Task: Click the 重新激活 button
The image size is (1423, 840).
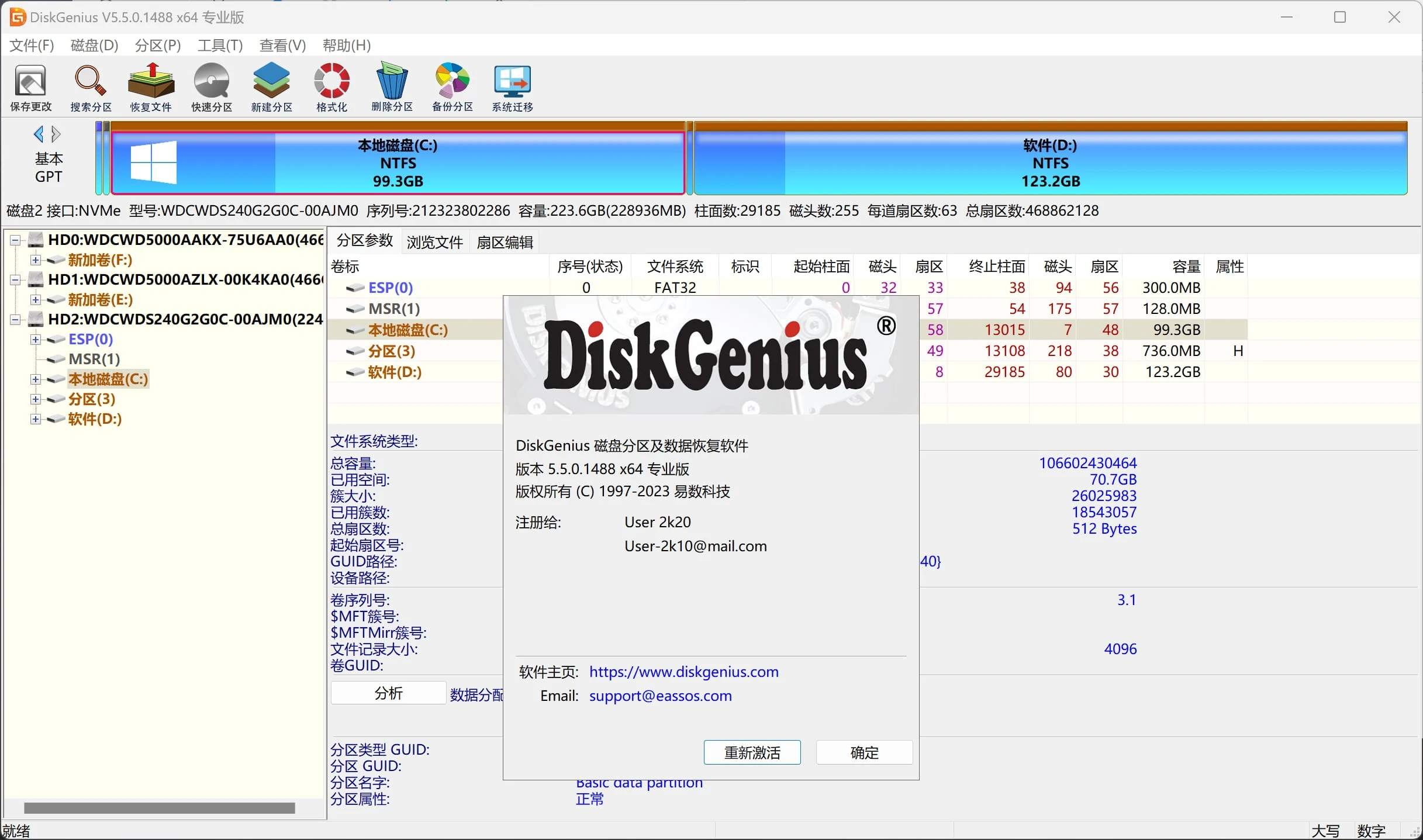Action: point(752,752)
